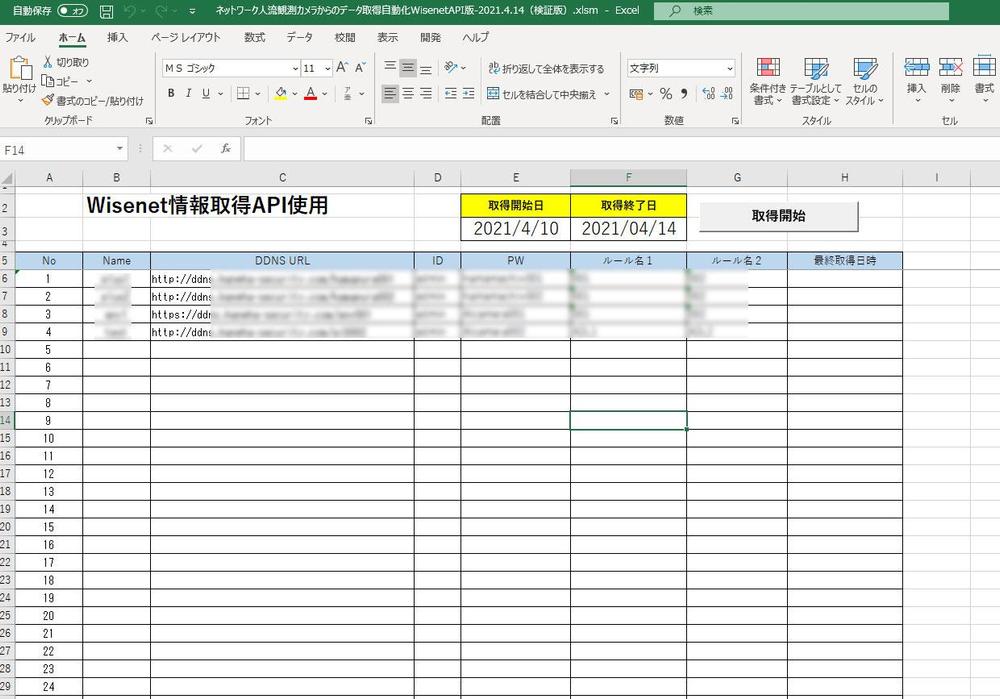The image size is (1000, 699).
Task: Open 条件付き書式 conditional formatting
Action: 768,81
